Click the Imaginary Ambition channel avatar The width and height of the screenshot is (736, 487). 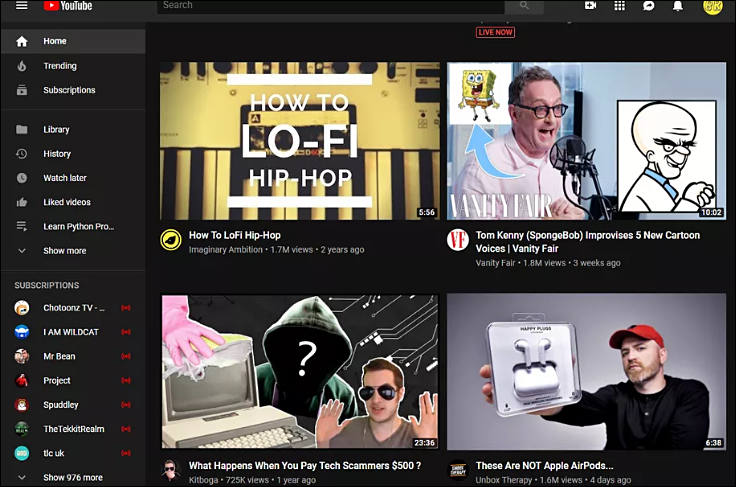pos(171,240)
